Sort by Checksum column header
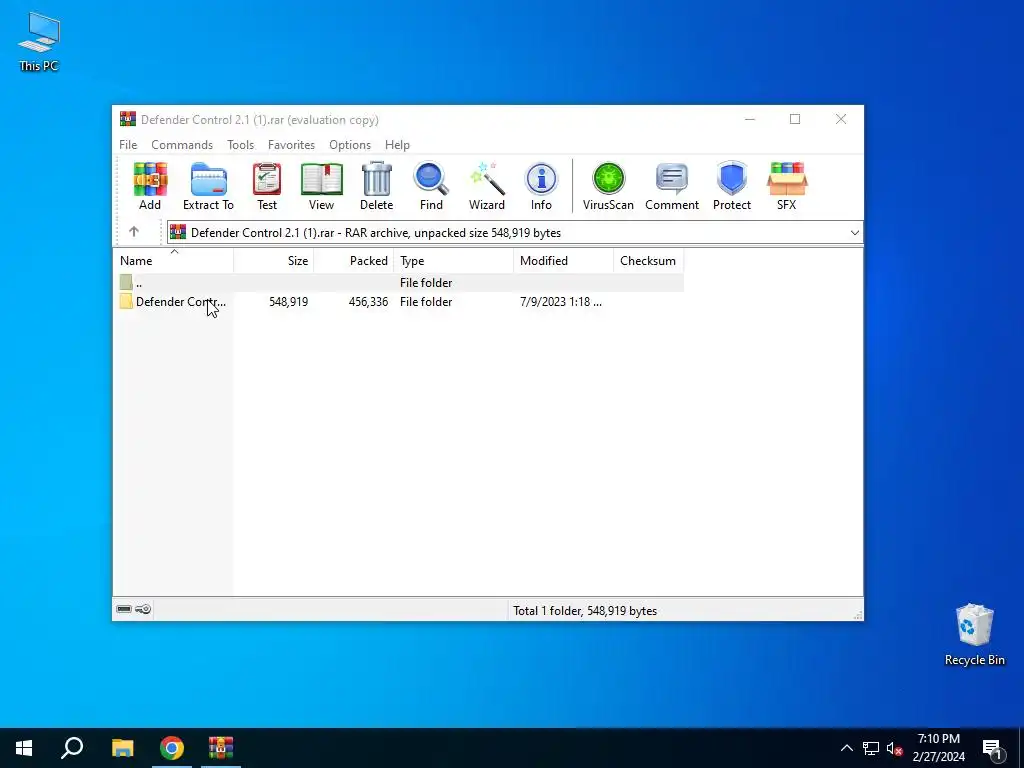Image resolution: width=1024 pixels, height=768 pixels. pyautogui.click(x=648, y=261)
